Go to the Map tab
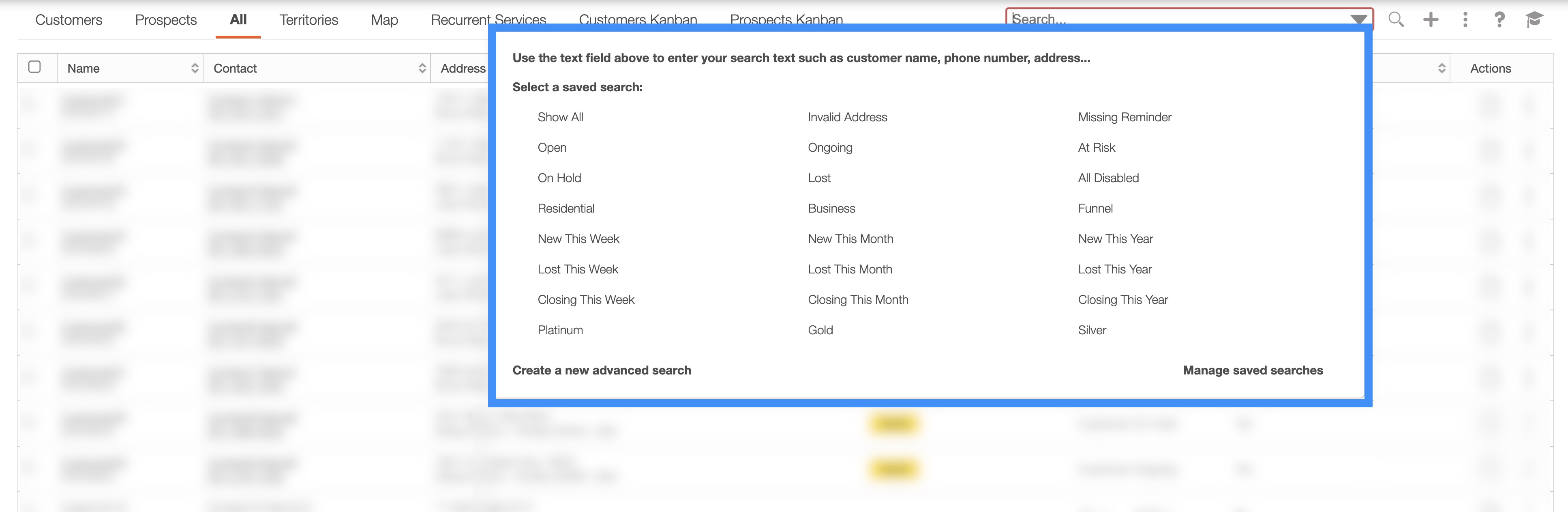1568x512 pixels. (384, 19)
